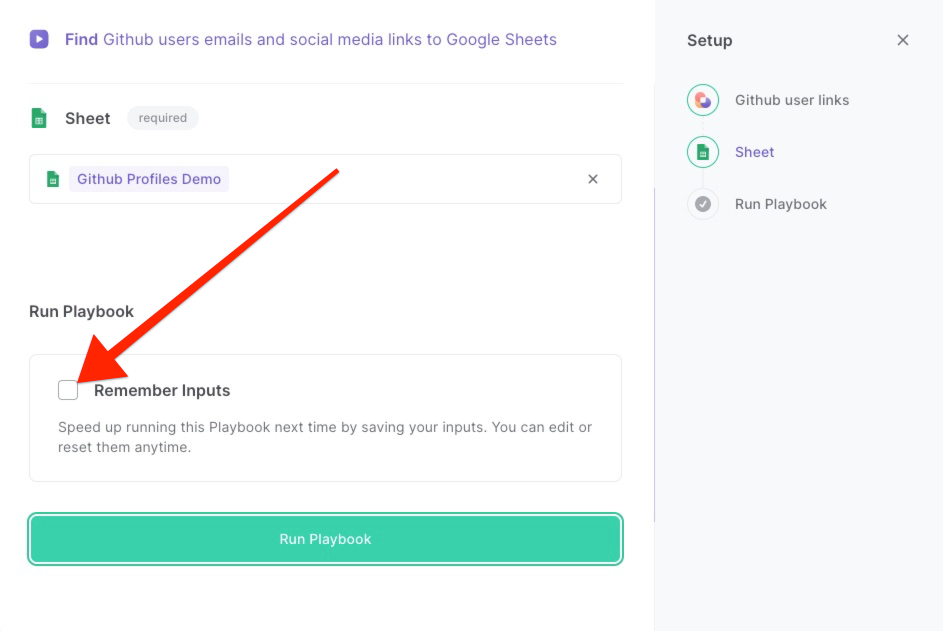The width and height of the screenshot is (943, 631).
Task: Click the green Run Playbook progress bar
Action: click(325, 538)
